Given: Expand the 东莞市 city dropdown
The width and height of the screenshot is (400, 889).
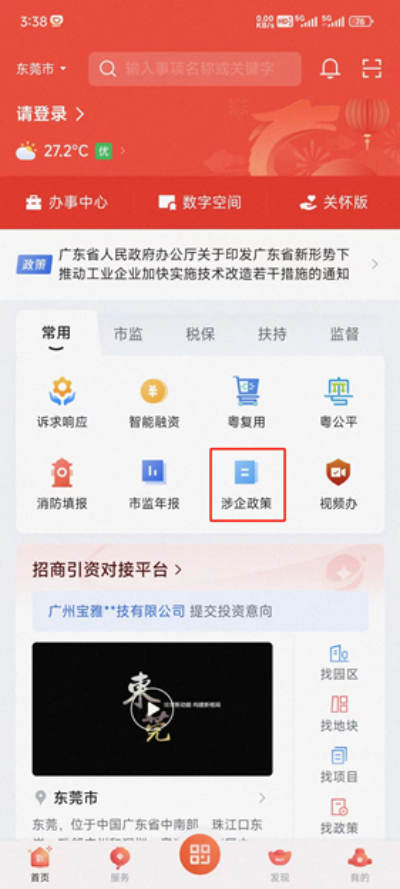Looking at the screenshot, I should [x=41, y=69].
